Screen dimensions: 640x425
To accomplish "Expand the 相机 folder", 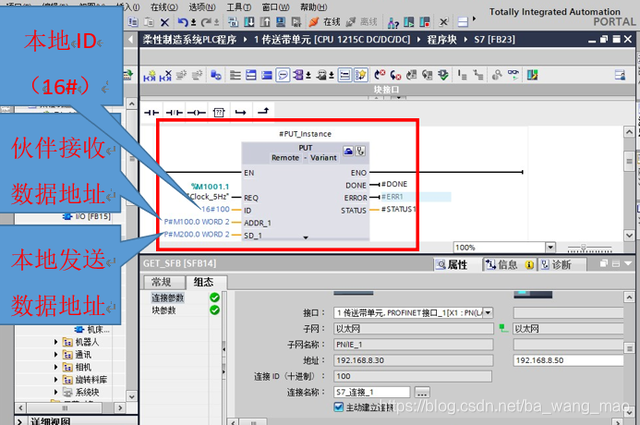I will click(56, 367).
